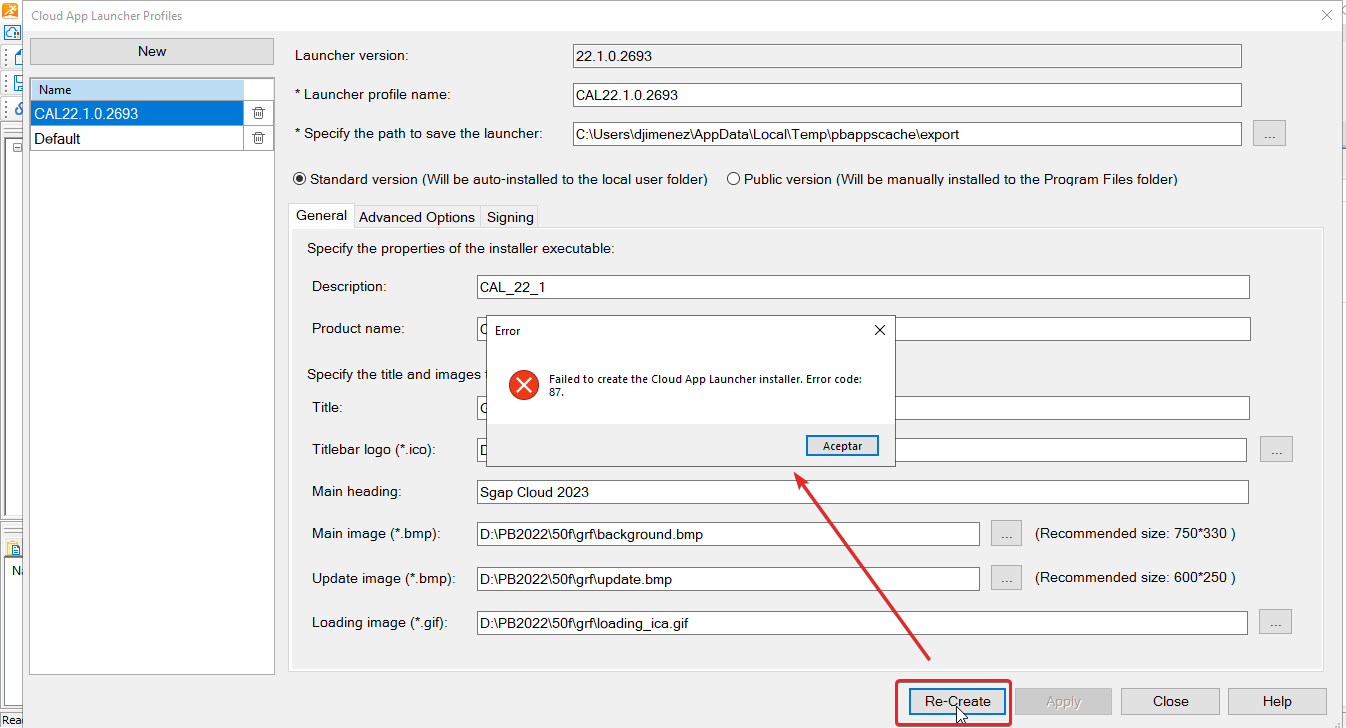
Task: Browse for Titlebar logo file
Action: 1275,450
